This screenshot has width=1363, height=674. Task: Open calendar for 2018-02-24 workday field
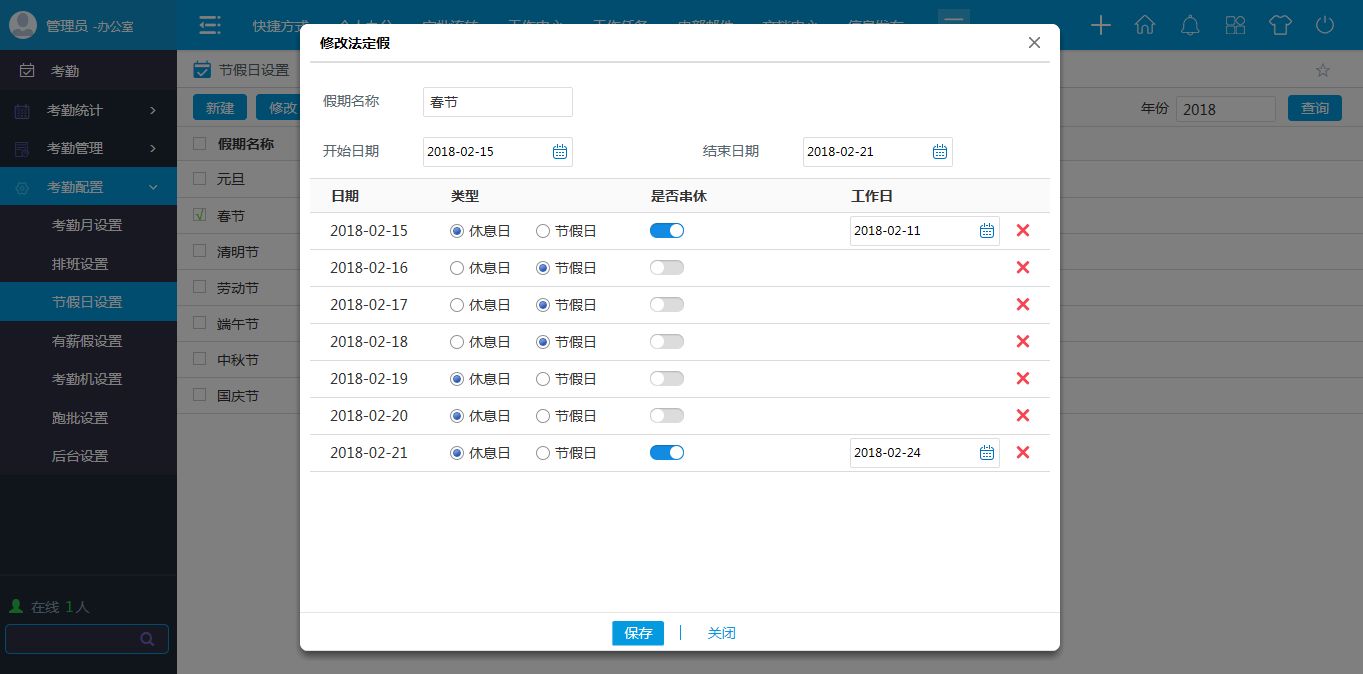(x=987, y=453)
